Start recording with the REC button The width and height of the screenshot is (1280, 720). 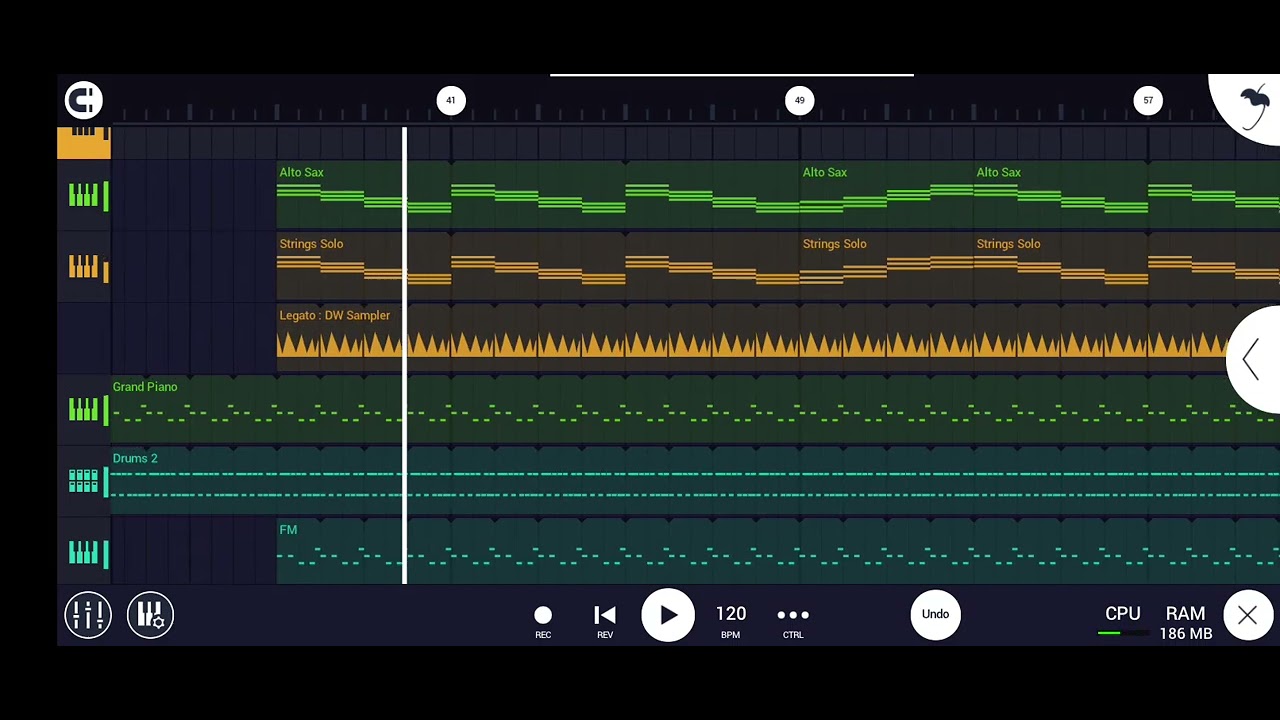[x=543, y=621]
